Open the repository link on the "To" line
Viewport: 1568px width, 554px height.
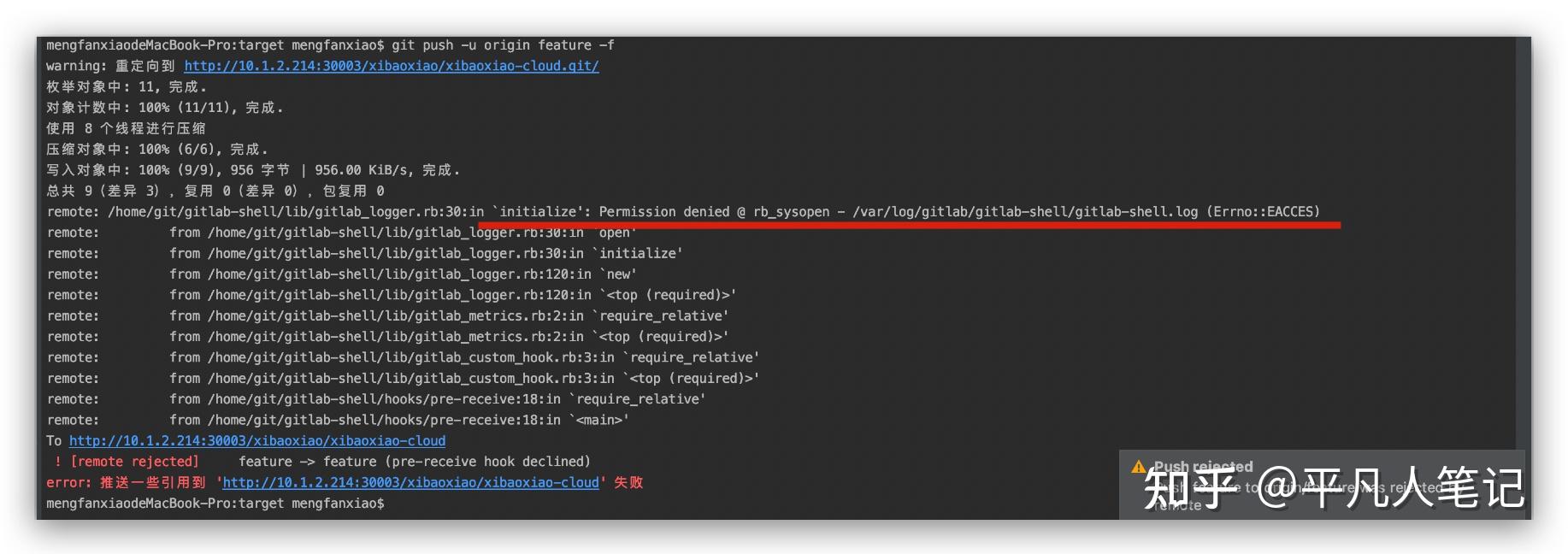pyautogui.click(x=257, y=441)
